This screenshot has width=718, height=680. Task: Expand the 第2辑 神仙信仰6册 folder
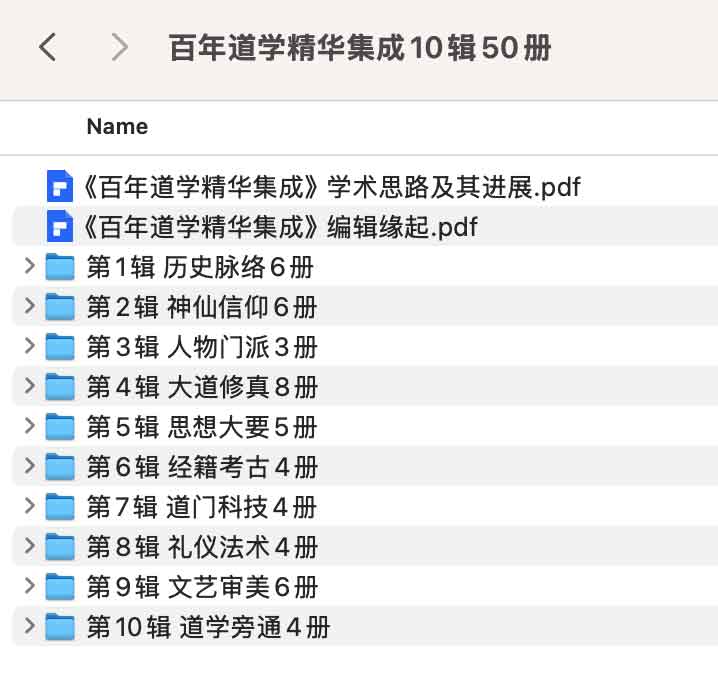point(29,307)
